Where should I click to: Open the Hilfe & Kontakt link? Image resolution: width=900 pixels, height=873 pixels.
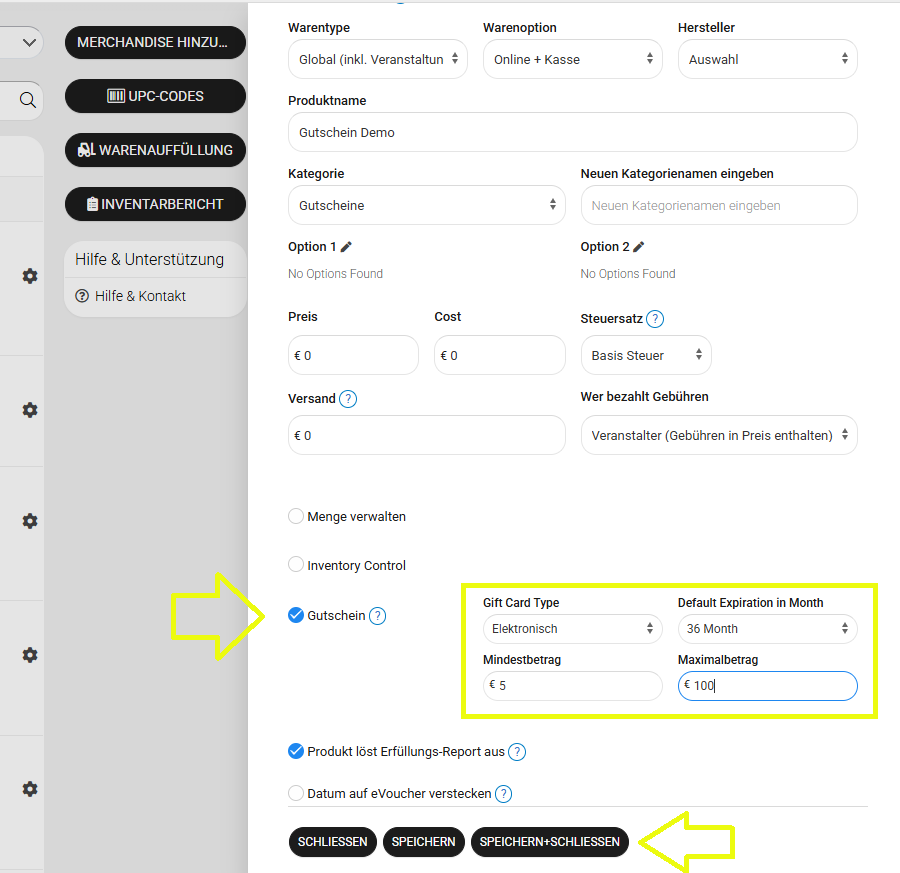(x=140, y=296)
